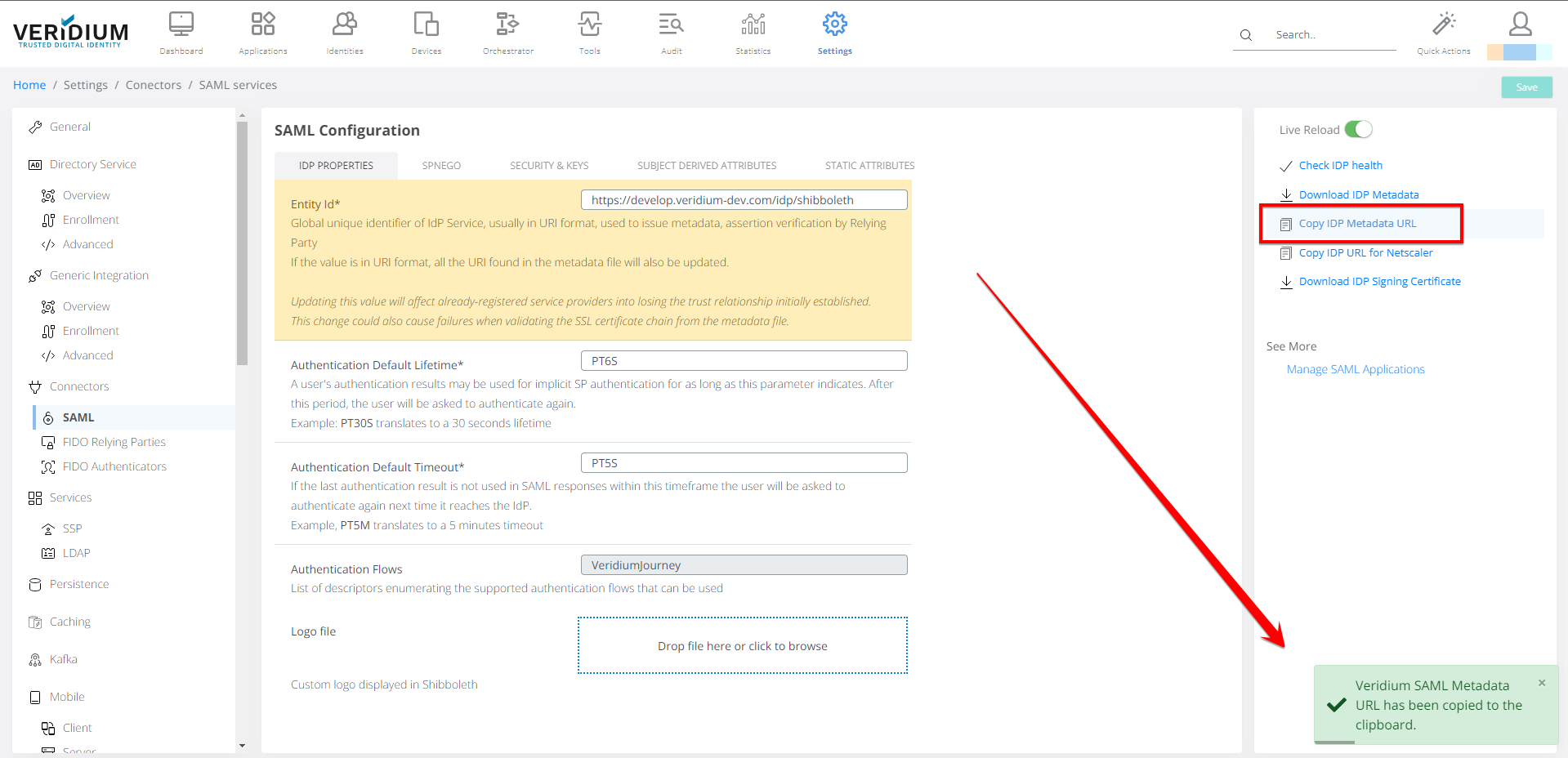Click the sidebar vertical scrollbar

[x=242, y=245]
